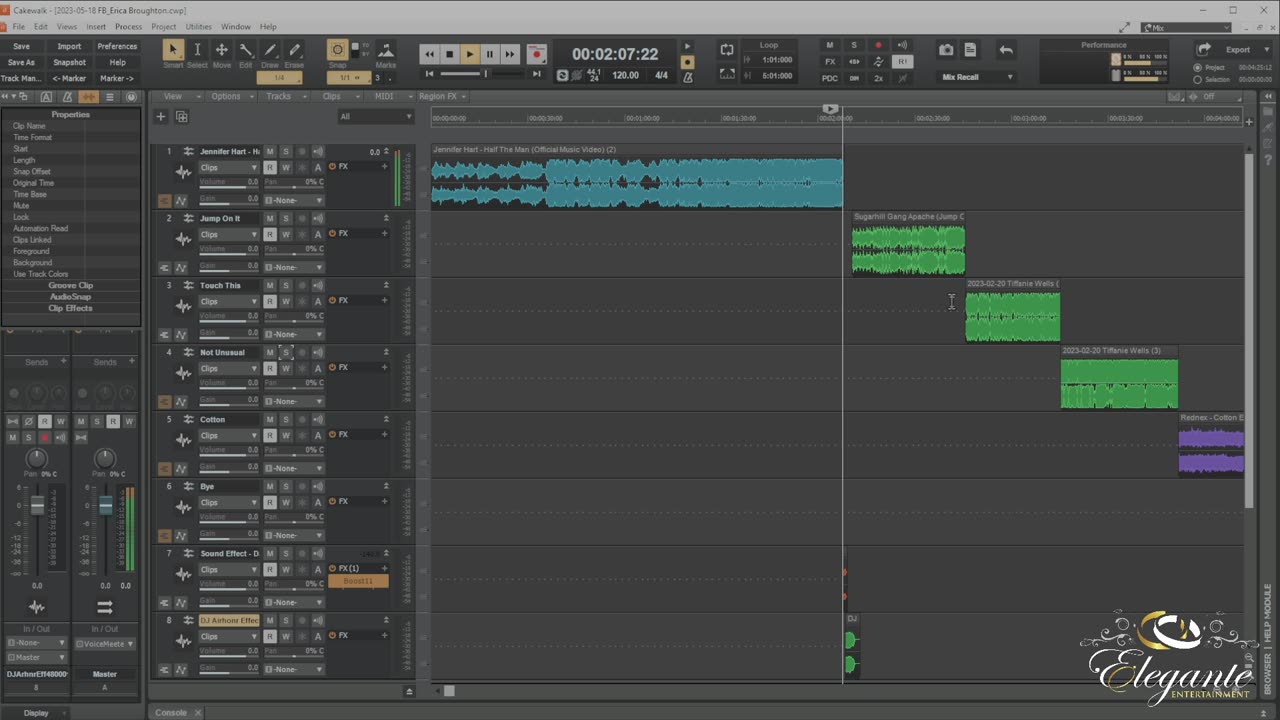
Task: Toggle the PDC override button
Action: pos(830,78)
